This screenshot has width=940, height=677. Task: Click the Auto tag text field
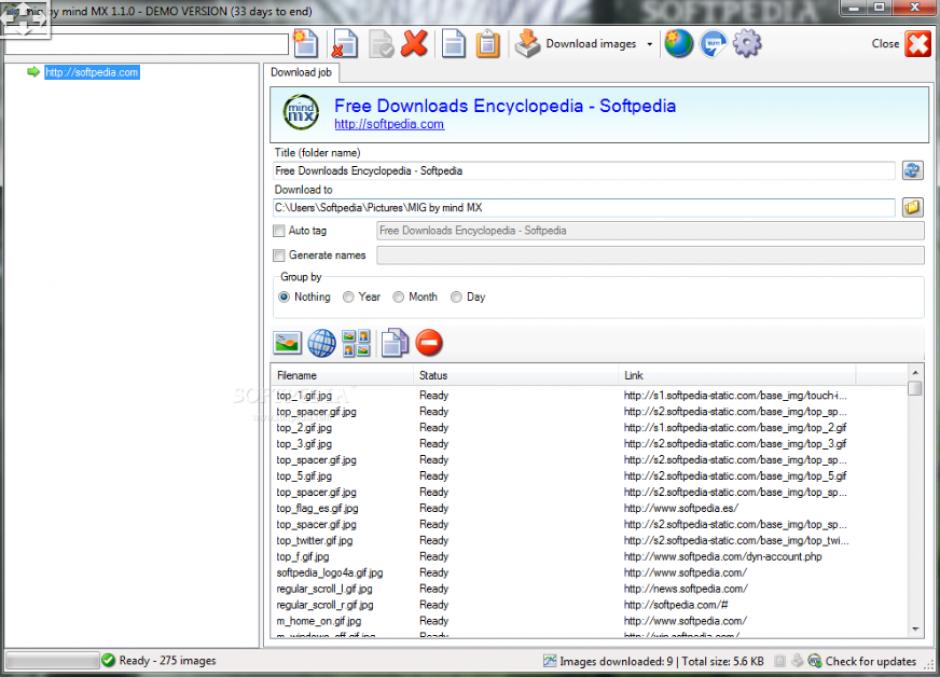click(x=650, y=231)
